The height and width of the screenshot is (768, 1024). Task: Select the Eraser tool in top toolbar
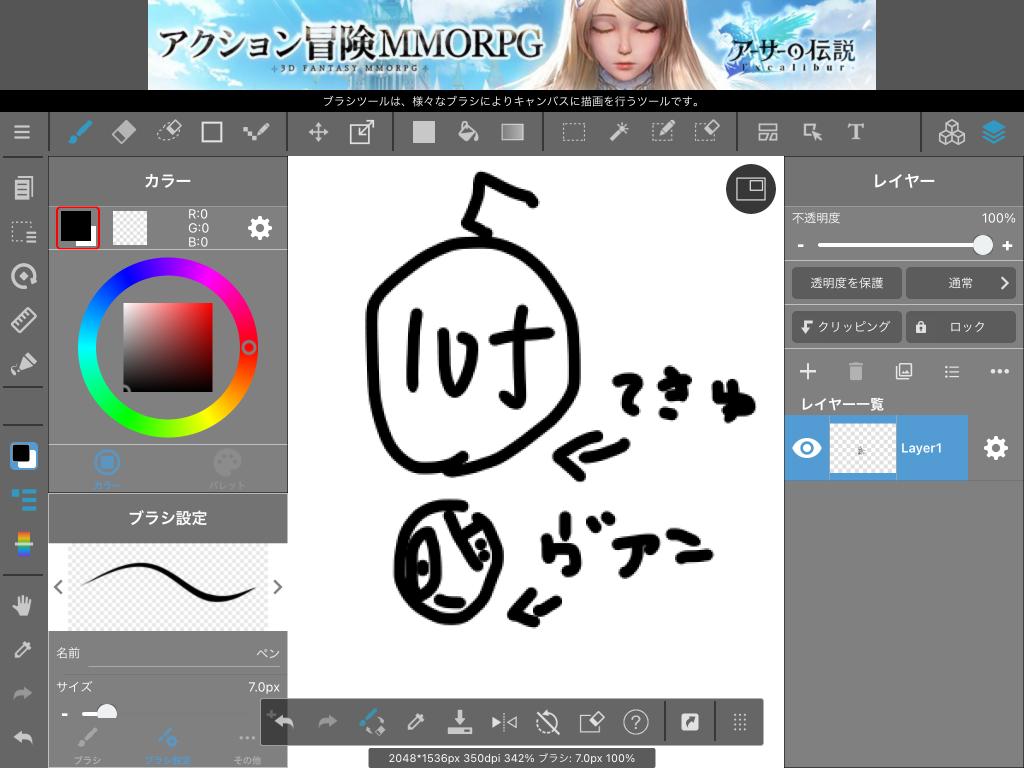point(123,132)
